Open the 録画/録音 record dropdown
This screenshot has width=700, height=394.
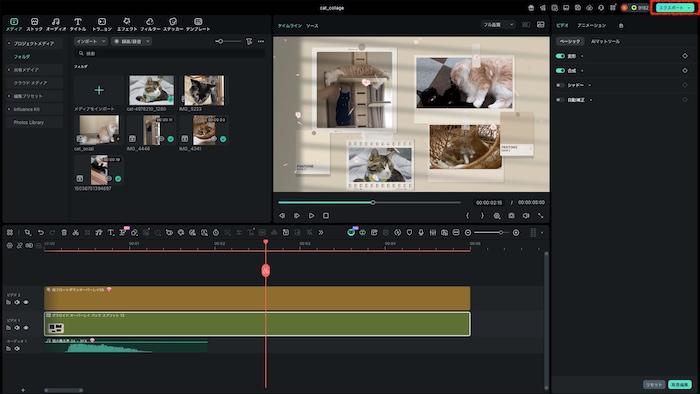click(131, 41)
